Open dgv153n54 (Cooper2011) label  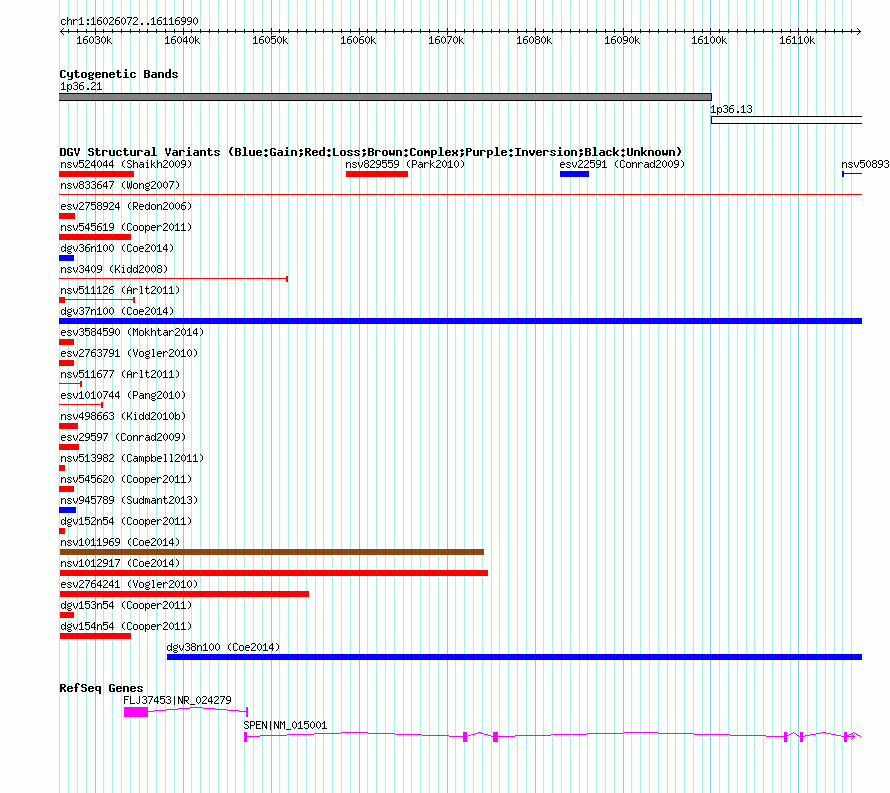(x=126, y=605)
